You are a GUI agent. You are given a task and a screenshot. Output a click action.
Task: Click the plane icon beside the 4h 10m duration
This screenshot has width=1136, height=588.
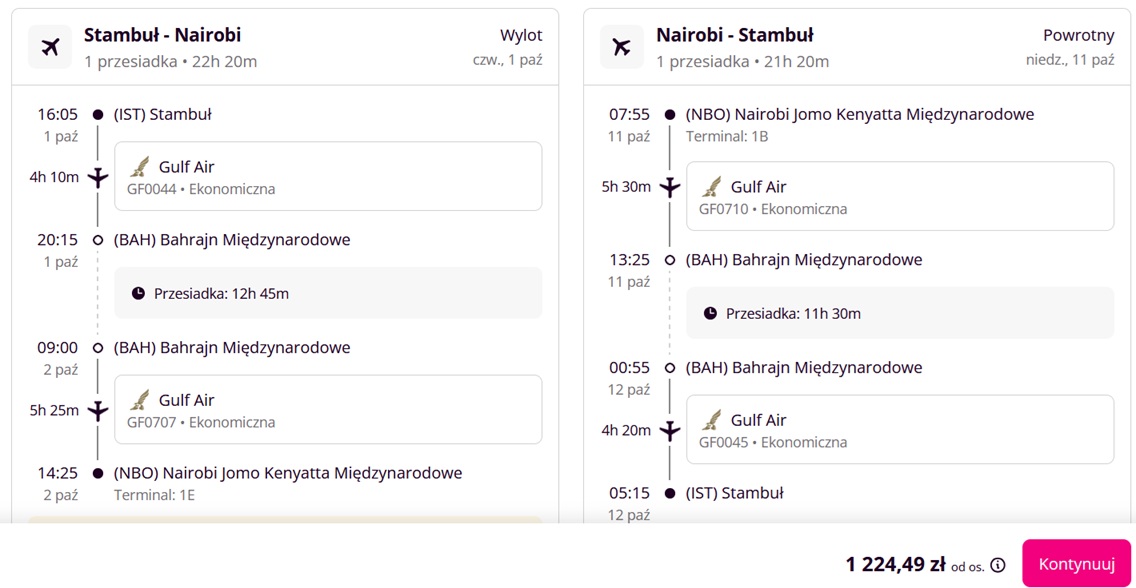[x=98, y=177]
